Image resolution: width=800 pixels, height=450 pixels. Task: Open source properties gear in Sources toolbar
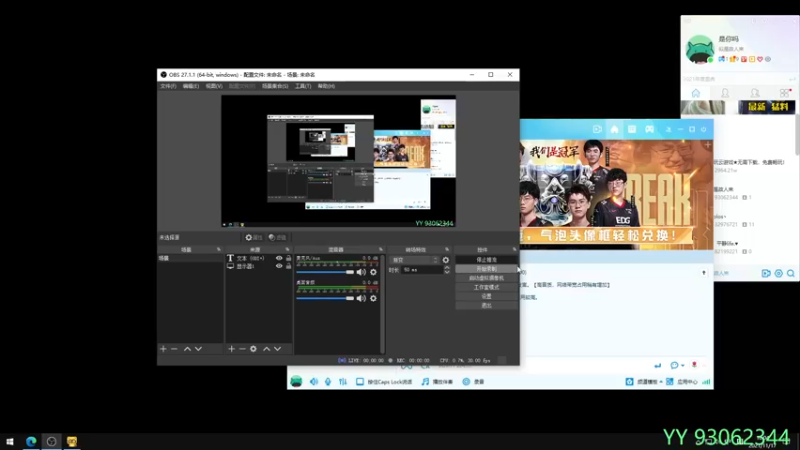tap(253, 349)
